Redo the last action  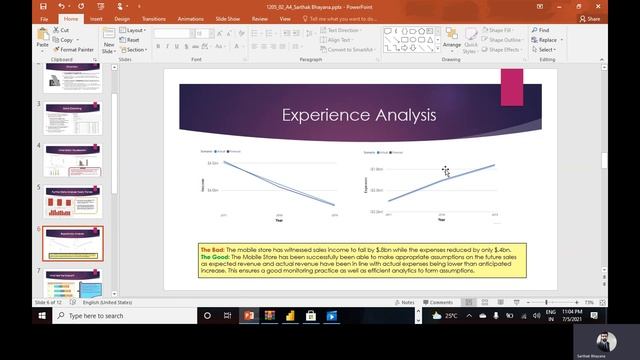[81, 7]
